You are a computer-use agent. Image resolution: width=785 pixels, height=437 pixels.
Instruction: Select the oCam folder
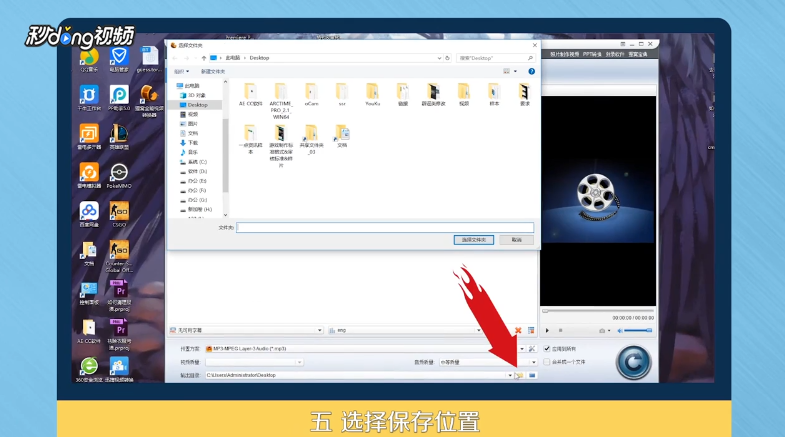point(311,95)
